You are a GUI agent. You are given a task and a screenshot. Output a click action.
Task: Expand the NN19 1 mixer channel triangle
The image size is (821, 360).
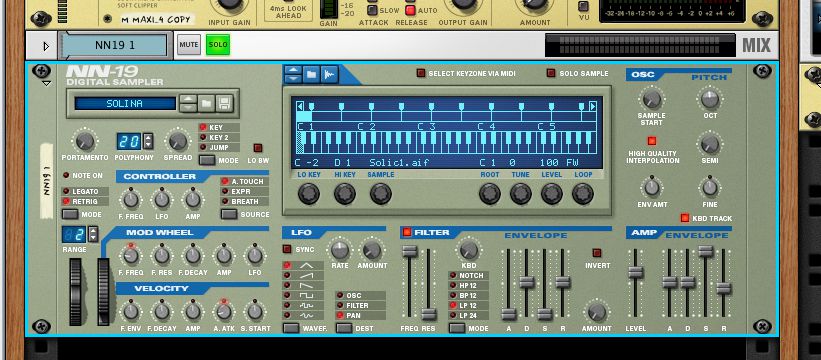(x=46, y=46)
